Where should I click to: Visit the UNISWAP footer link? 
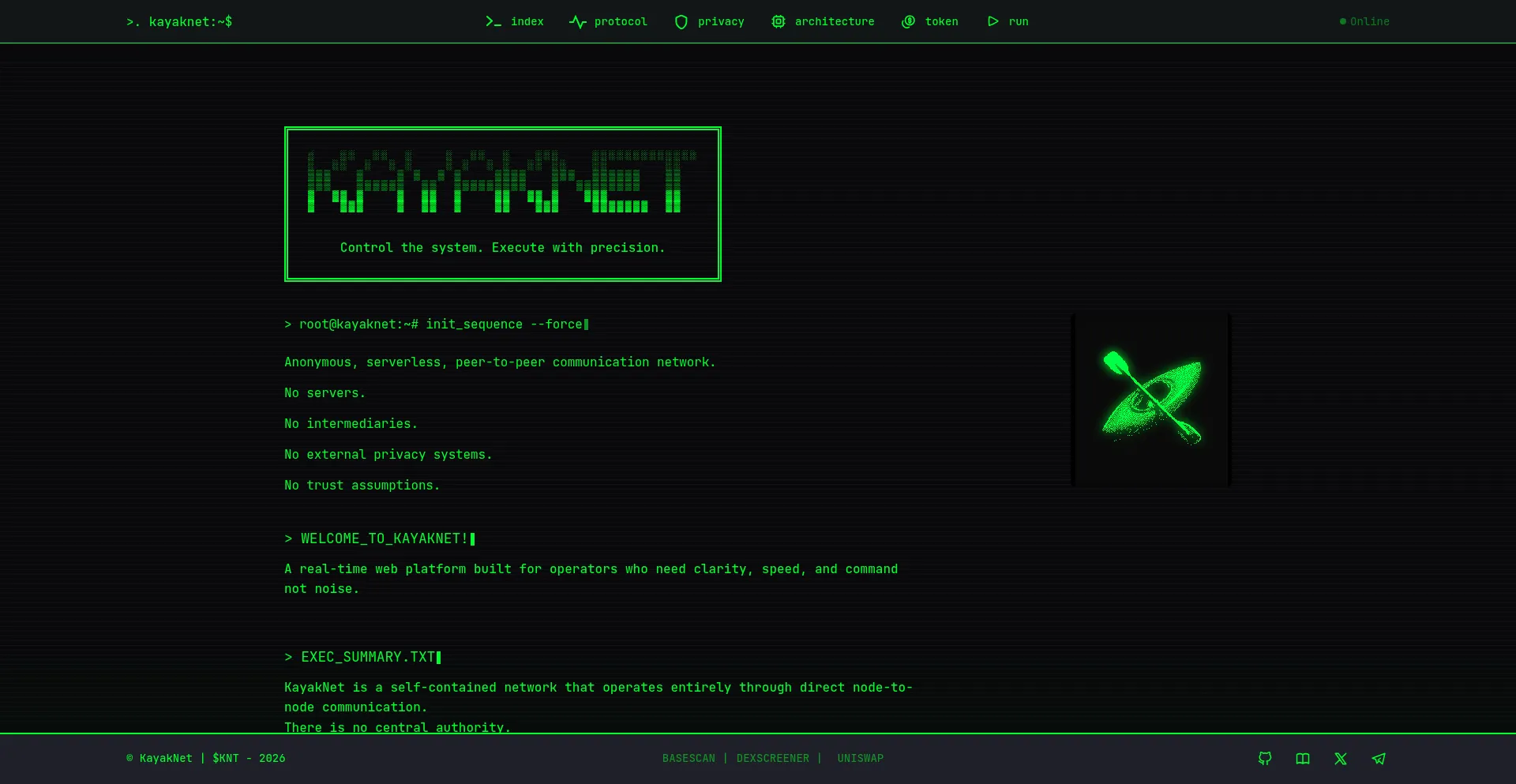[x=860, y=759]
